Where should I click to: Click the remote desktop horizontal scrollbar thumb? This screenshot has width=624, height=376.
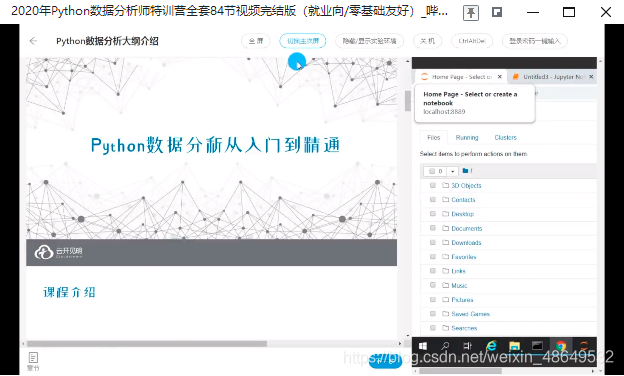pos(460,371)
